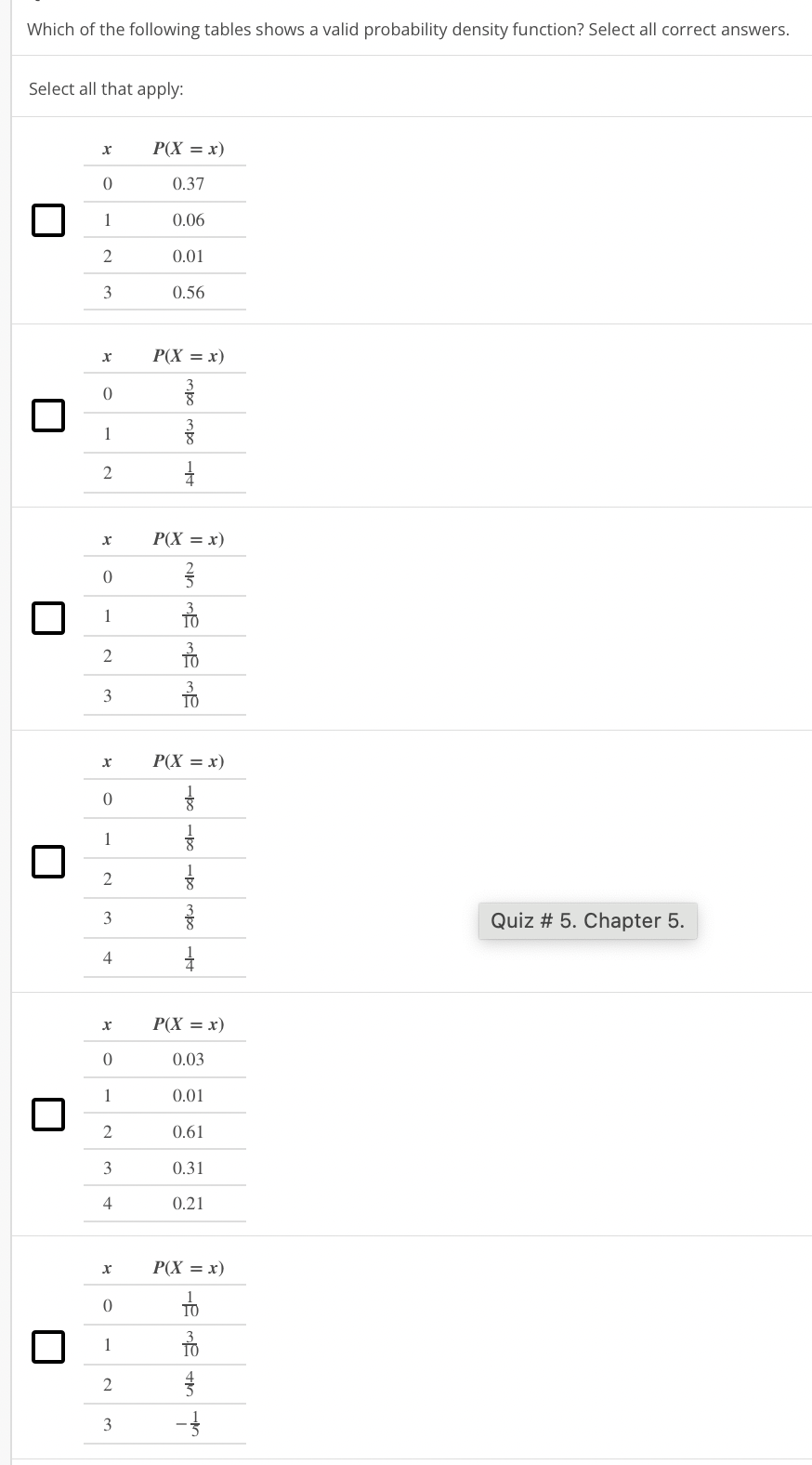This screenshot has width=812, height=1465.
Task: Select the table with four 1/8 entries
Action: pos(48,861)
